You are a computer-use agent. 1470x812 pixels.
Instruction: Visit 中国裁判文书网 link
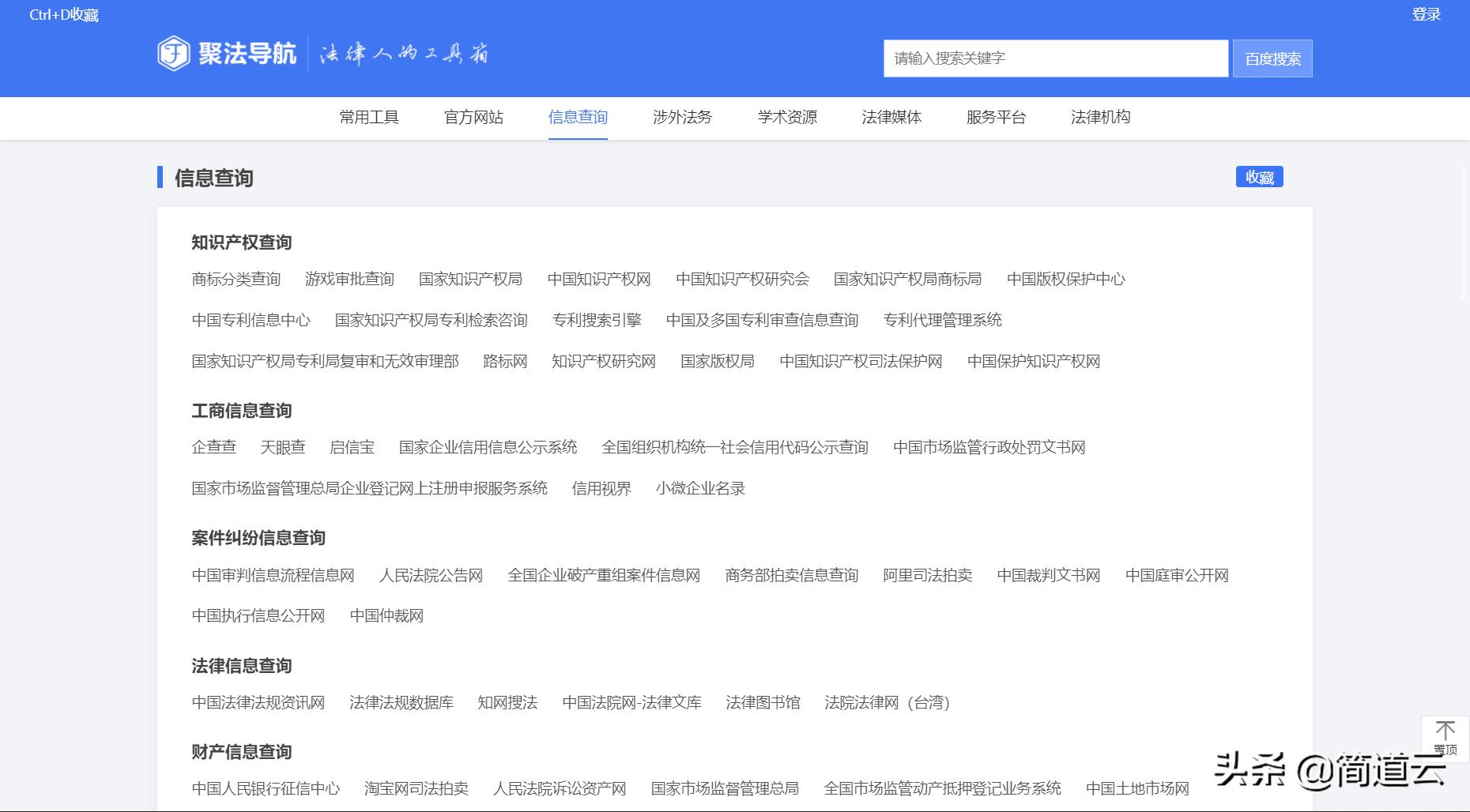coord(1048,576)
